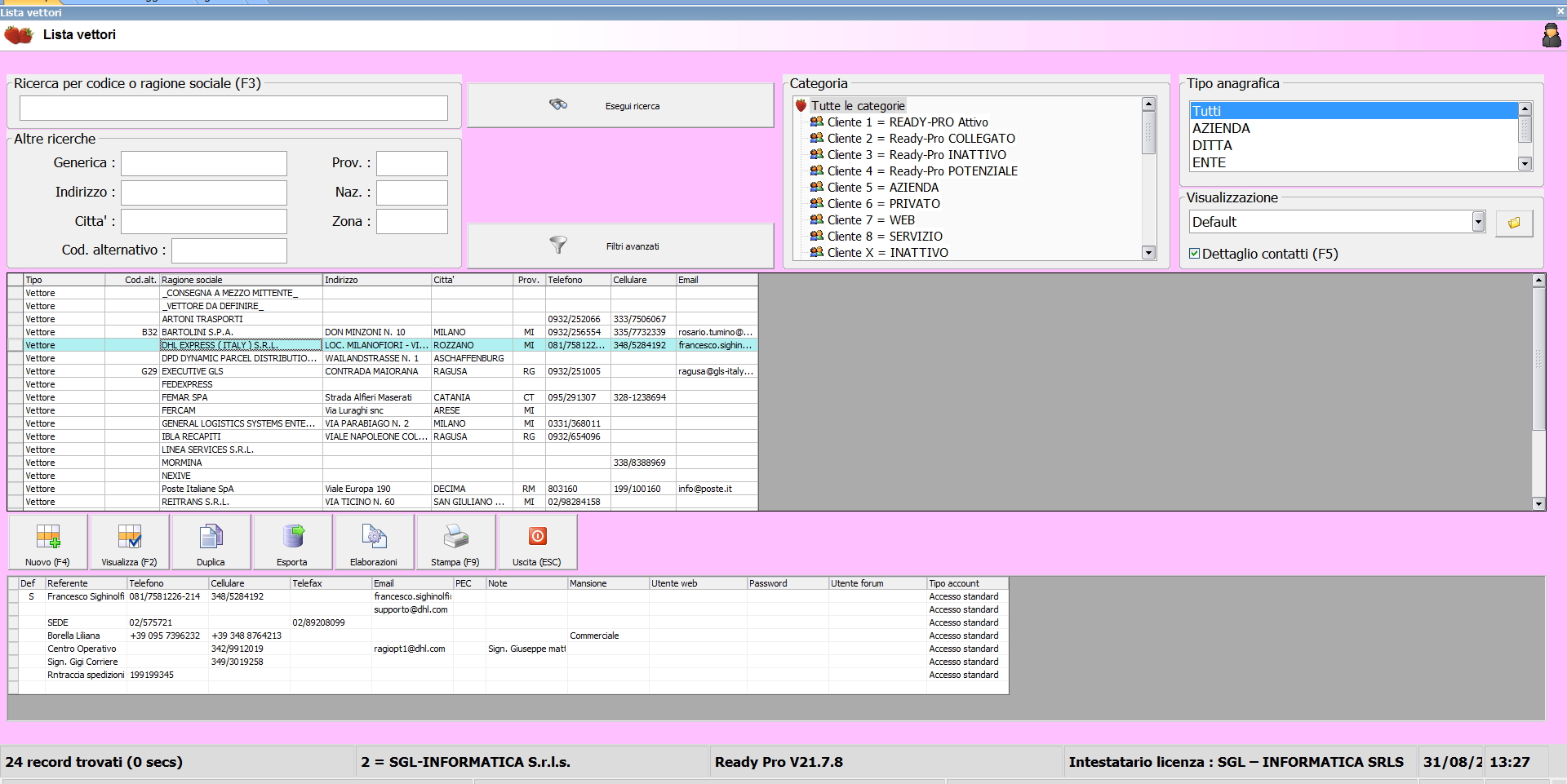This screenshot has width=1567, height=784.
Task: Click the Generica search field
Action: coord(204,163)
